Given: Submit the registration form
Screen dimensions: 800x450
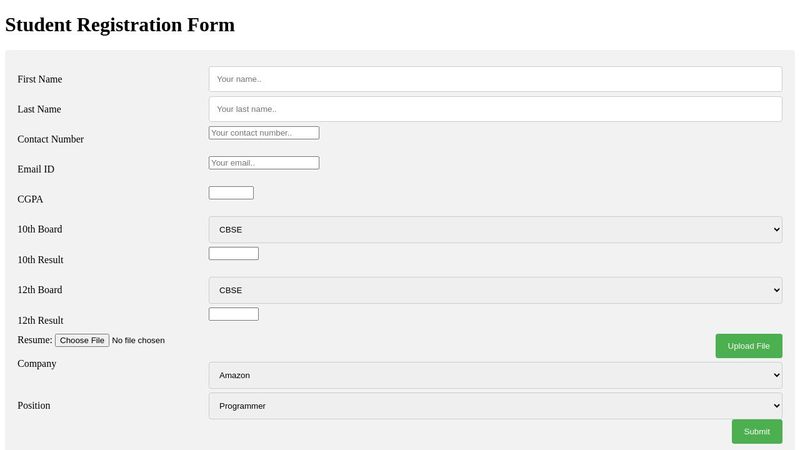Looking at the screenshot, I should pos(757,432).
